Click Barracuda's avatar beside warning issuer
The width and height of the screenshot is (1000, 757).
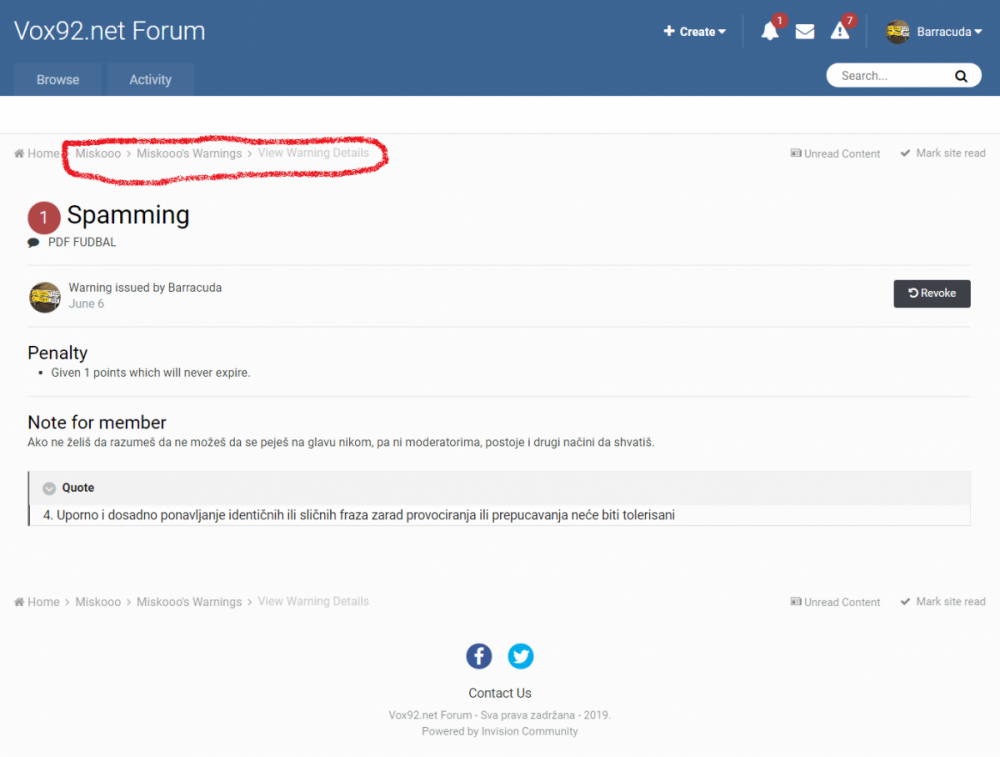45,297
